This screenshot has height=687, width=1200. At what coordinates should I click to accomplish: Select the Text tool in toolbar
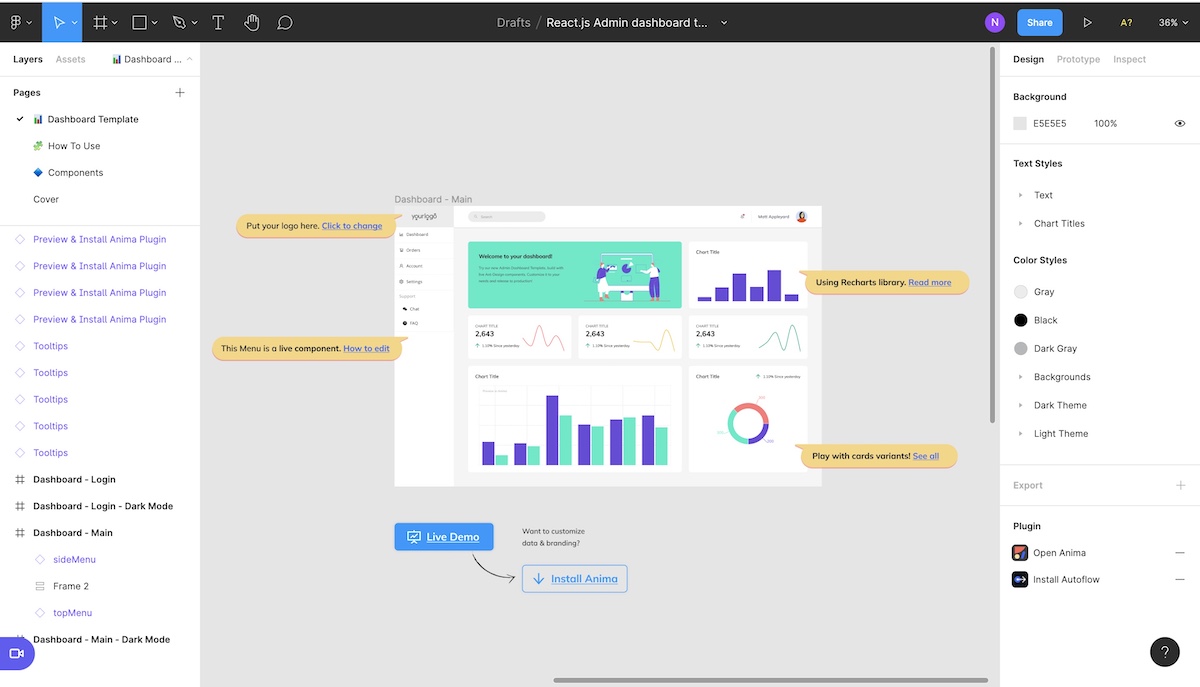[218, 22]
